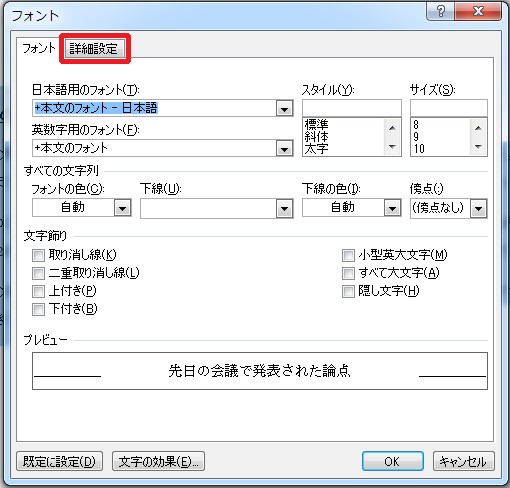Viewport: 510px width, 488px height.
Task: Enable the 取り消し線 checkbox
Action: click(38, 256)
